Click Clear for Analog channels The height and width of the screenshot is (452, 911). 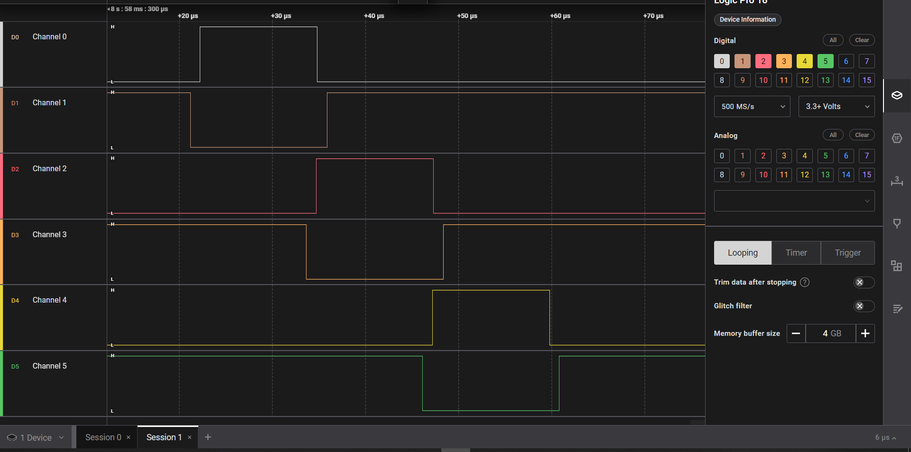[x=862, y=135]
